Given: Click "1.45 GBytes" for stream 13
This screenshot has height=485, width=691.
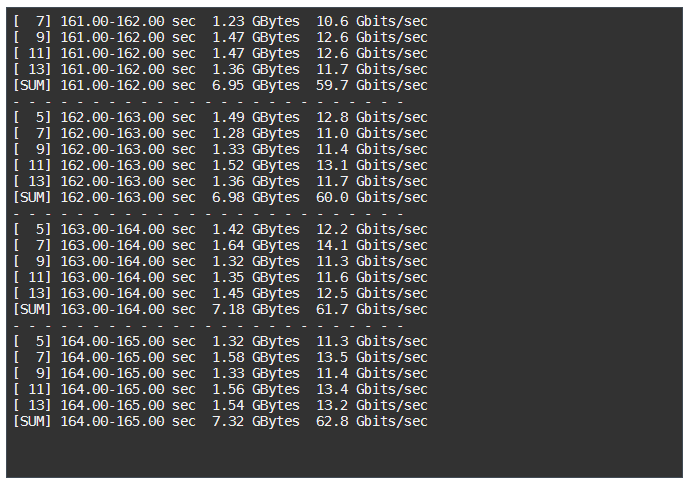Looking at the screenshot, I should point(256,293).
